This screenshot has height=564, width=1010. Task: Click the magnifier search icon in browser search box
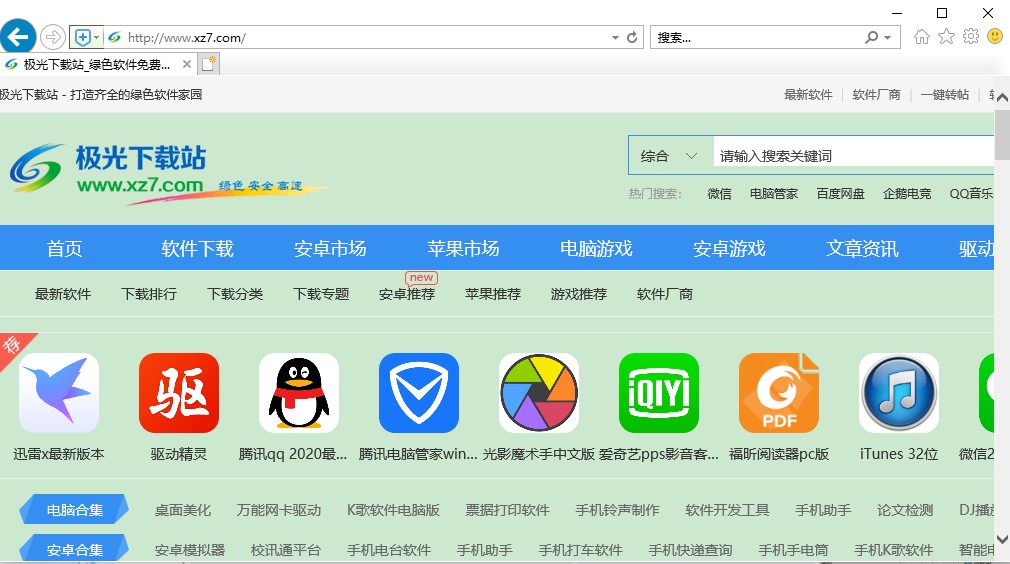[x=872, y=37]
